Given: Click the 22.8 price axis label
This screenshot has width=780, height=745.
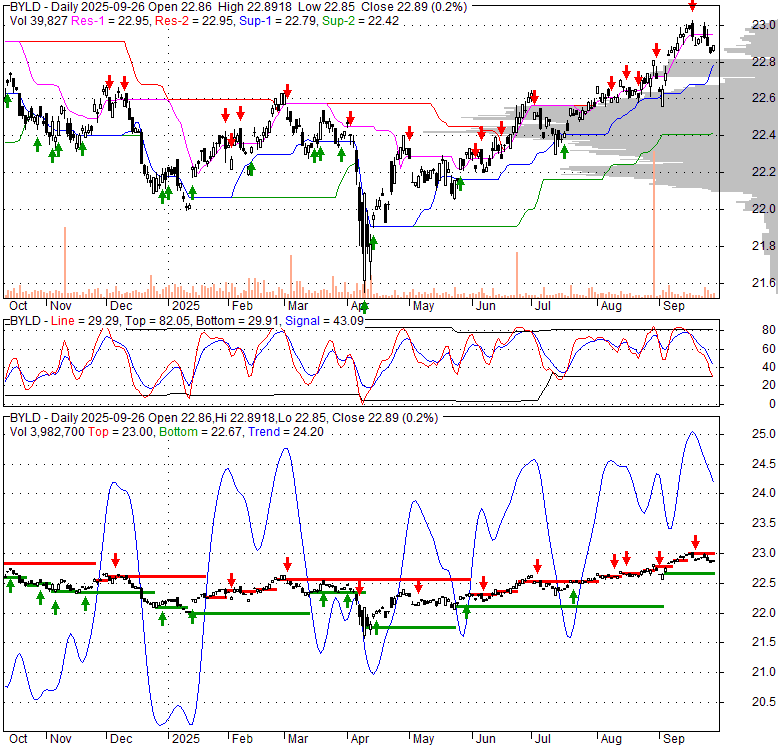Looking at the screenshot, I should [x=763, y=62].
